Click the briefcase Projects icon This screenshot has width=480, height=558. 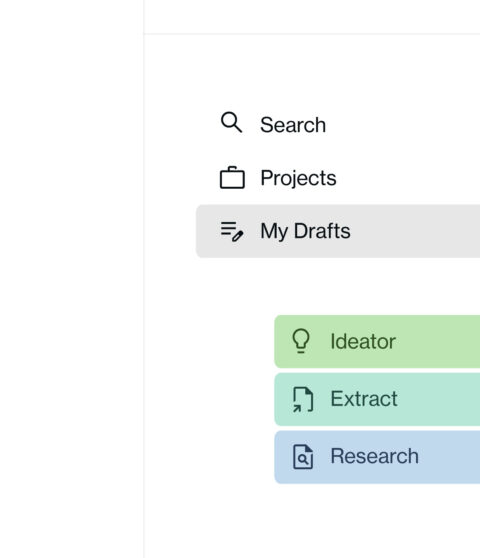[x=232, y=177]
